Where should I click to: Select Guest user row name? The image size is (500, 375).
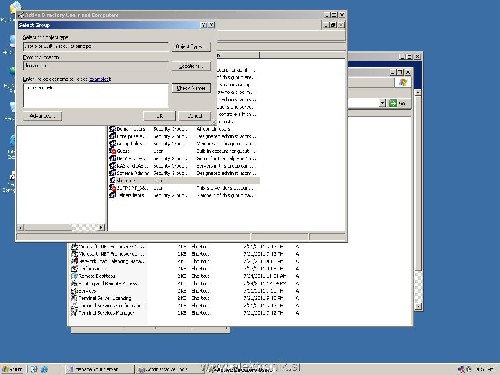pyautogui.click(x=123, y=151)
